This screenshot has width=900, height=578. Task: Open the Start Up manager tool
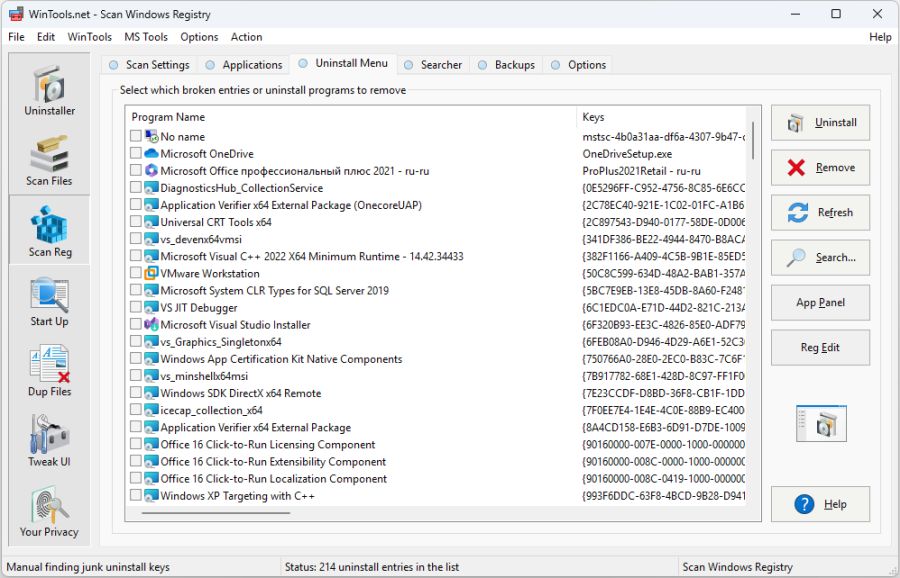(49, 301)
